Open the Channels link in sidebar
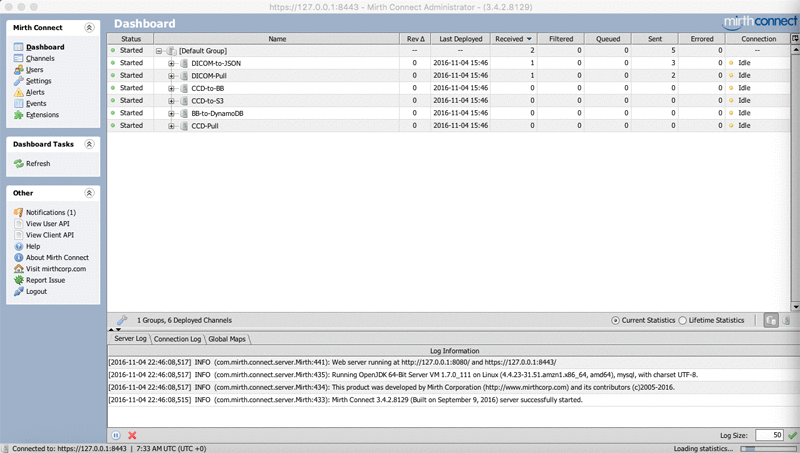 tap(40, 59)
